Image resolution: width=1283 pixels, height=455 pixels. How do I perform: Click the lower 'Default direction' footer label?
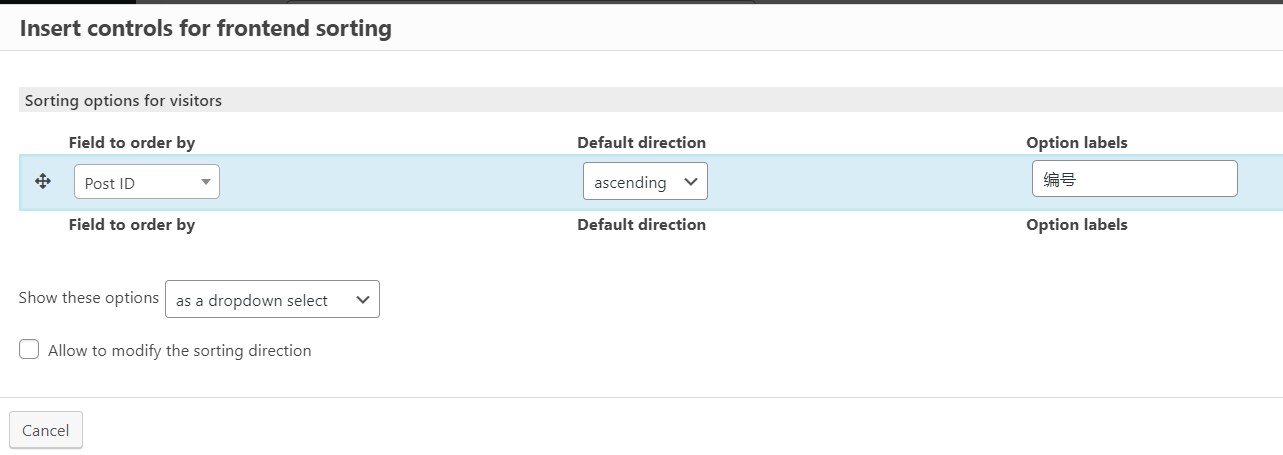click(642, 224)
